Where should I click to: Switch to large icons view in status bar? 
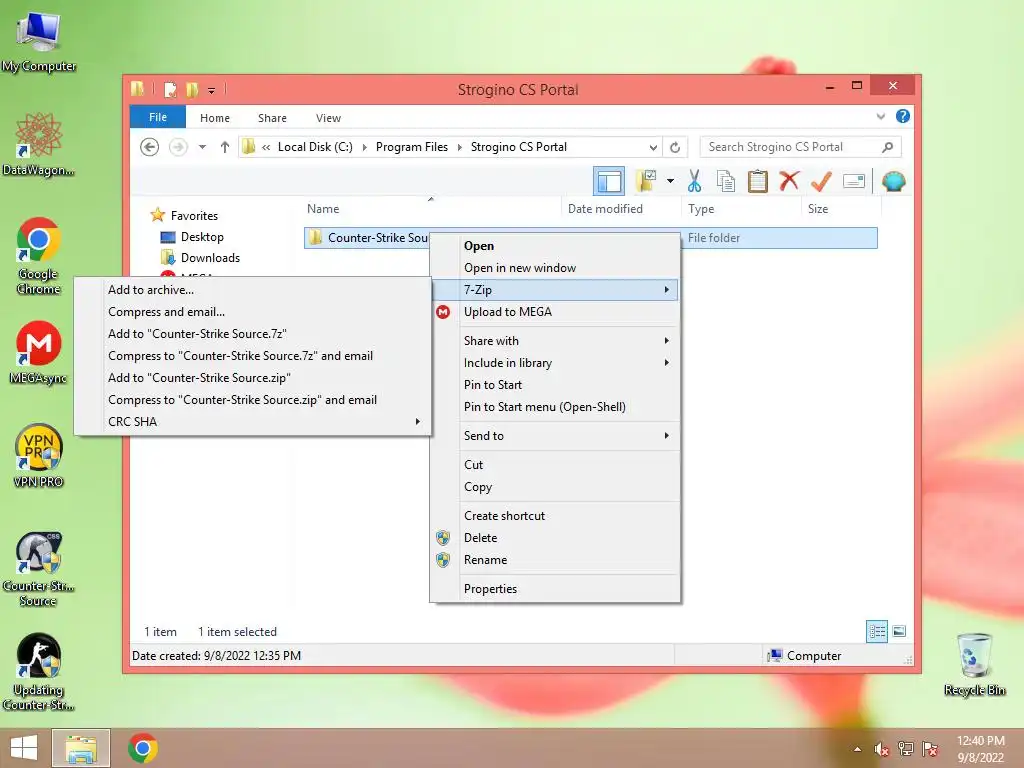(899, 631)
